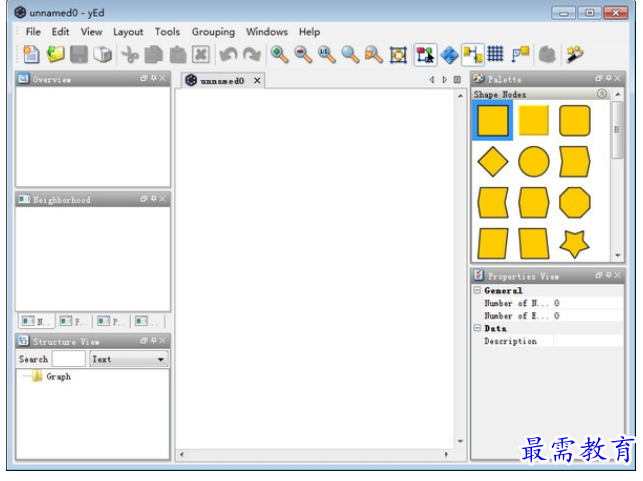Click the Open file folder icon
The height and width of the screenshot is (481, 643).
tap(55, 55)
